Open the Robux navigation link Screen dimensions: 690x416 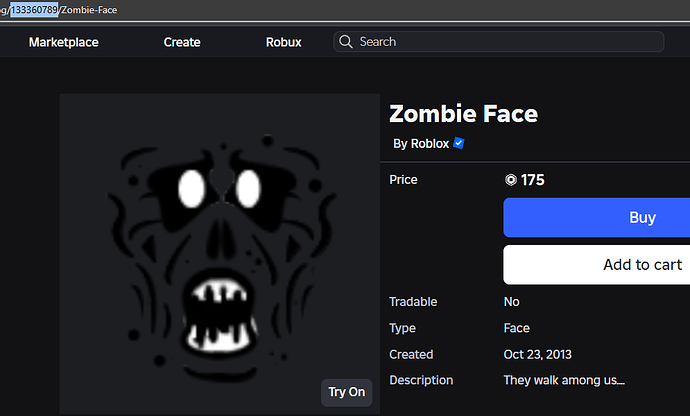coord(284,42)
